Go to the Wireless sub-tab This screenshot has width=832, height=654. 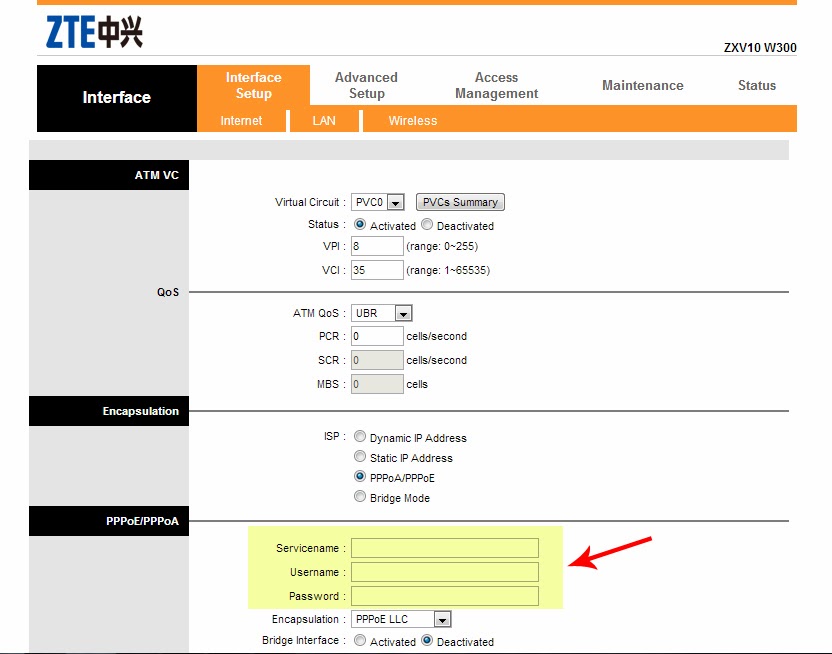point(413,120)
